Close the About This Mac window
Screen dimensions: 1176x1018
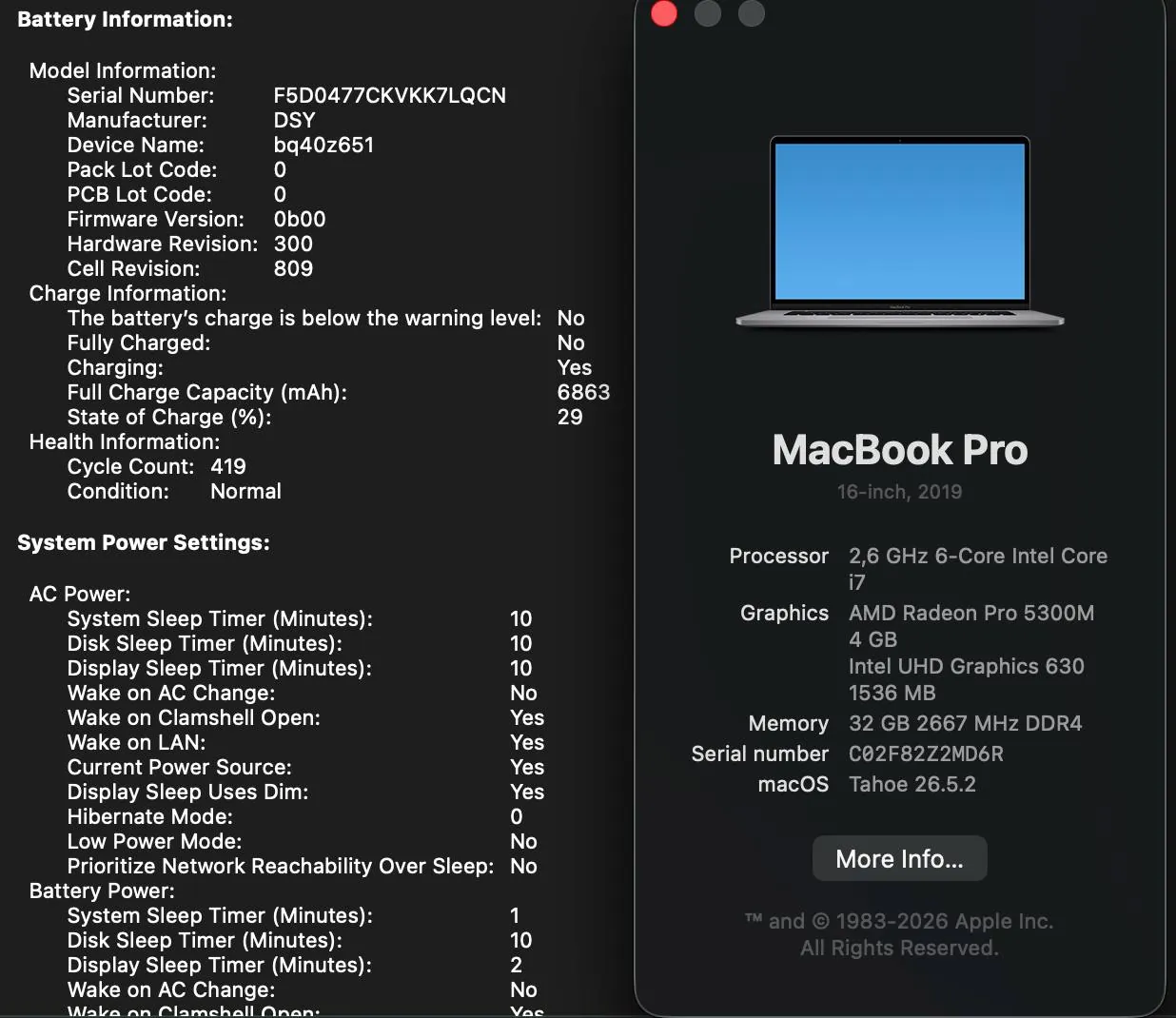(x=664, y=13)
